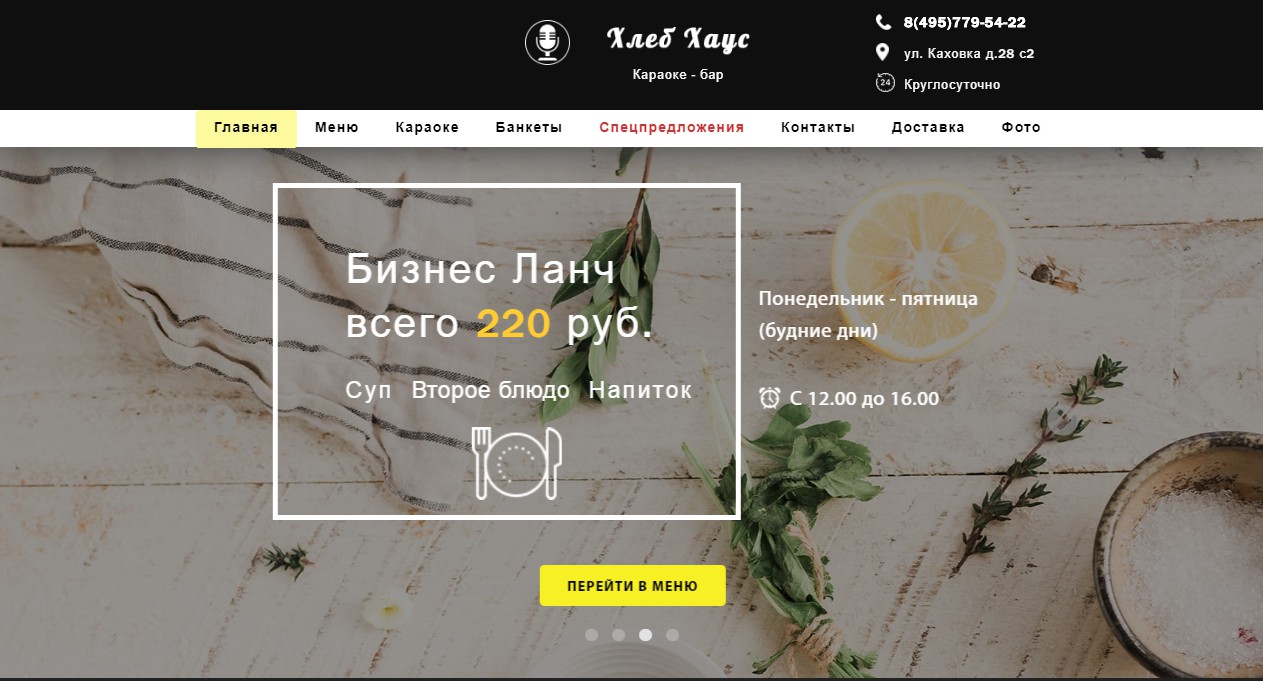Click the fork and plate icon
This screenshot has width=1263, height=682.
pos(517,463)
